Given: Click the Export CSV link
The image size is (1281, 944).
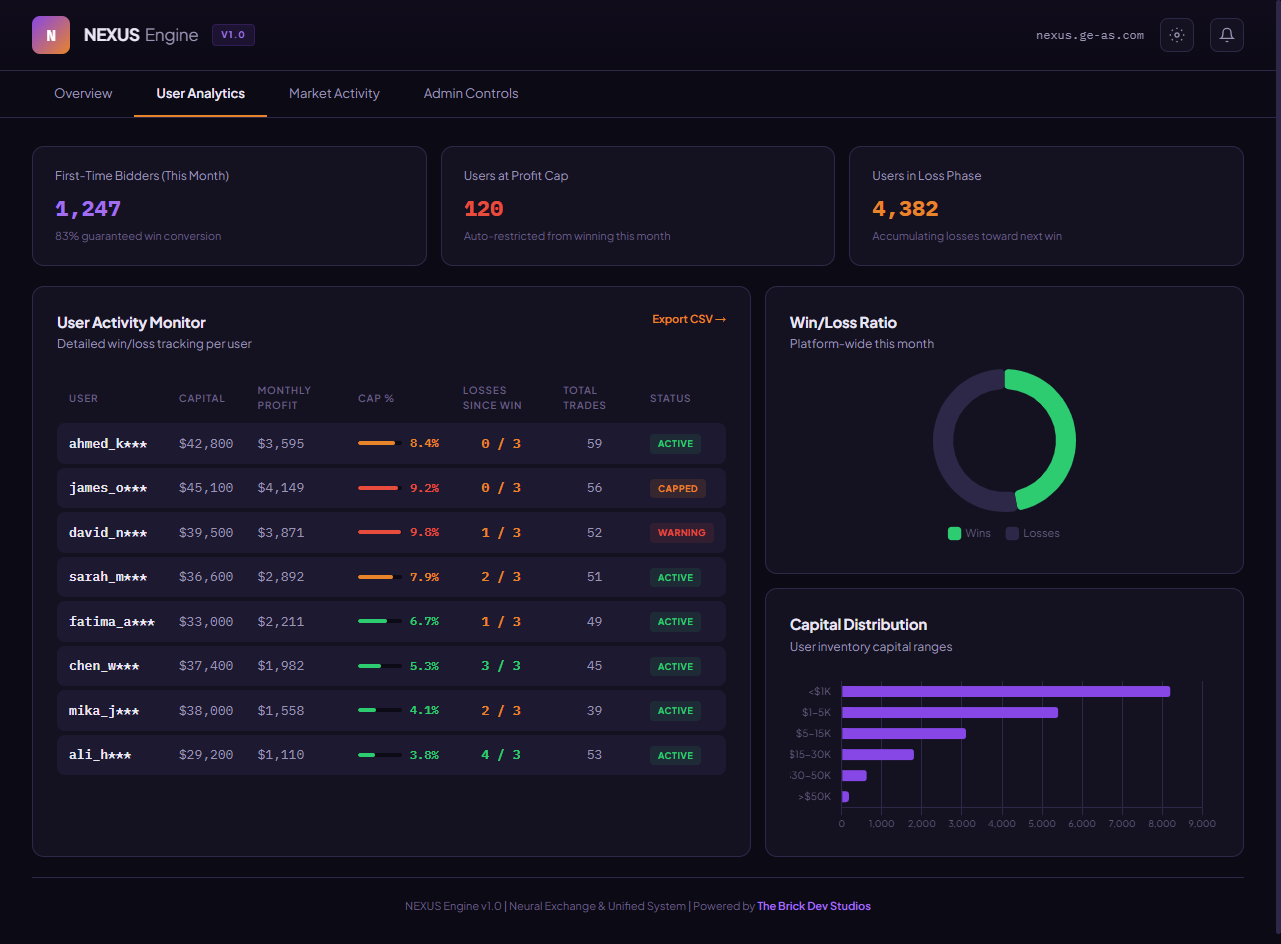Looking at the screenshot, I should pyautogui.click(x=689, y=318).
